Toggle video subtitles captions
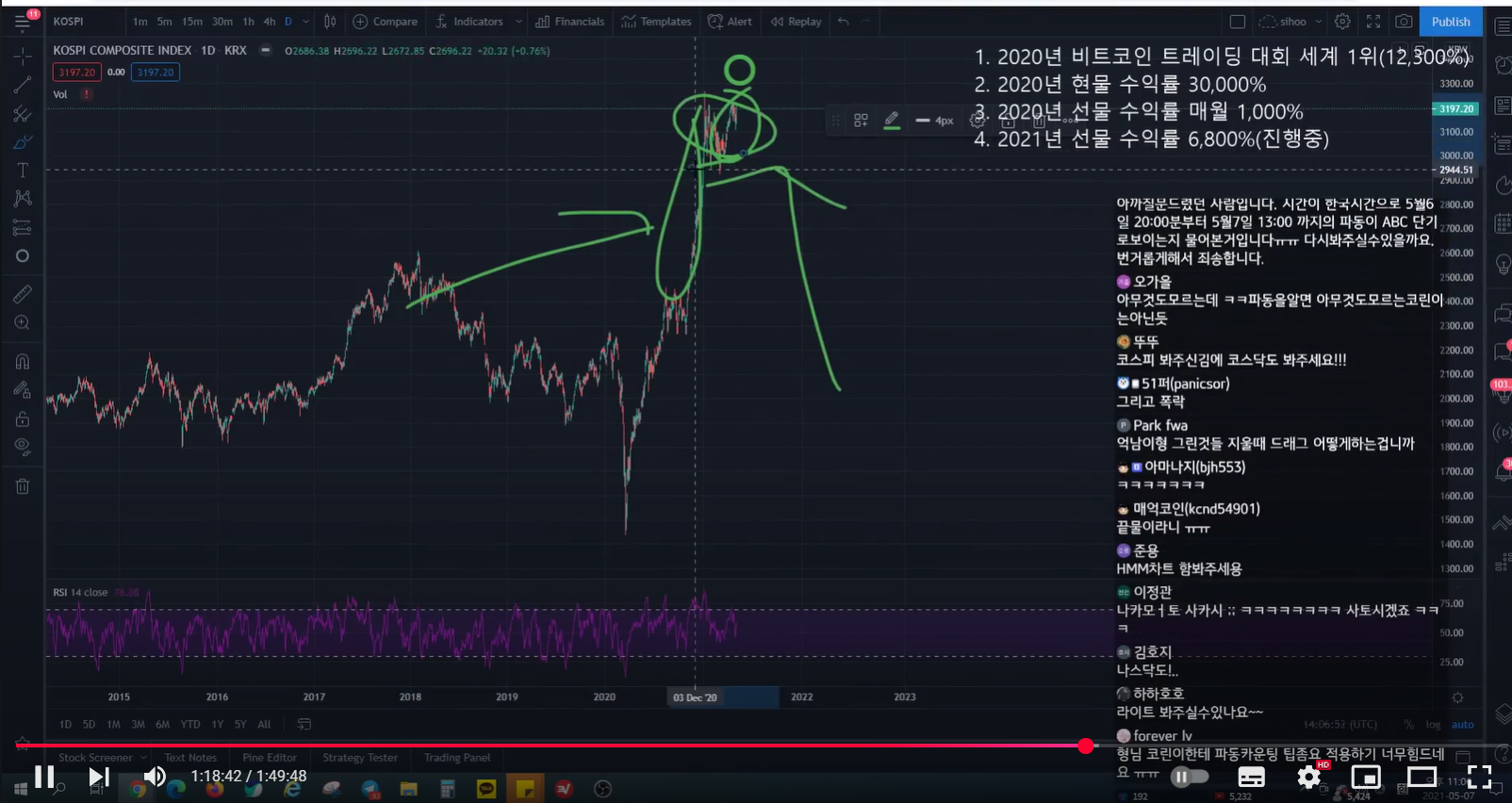This screenshot has height=803, width=1512. coord(1251,777)
